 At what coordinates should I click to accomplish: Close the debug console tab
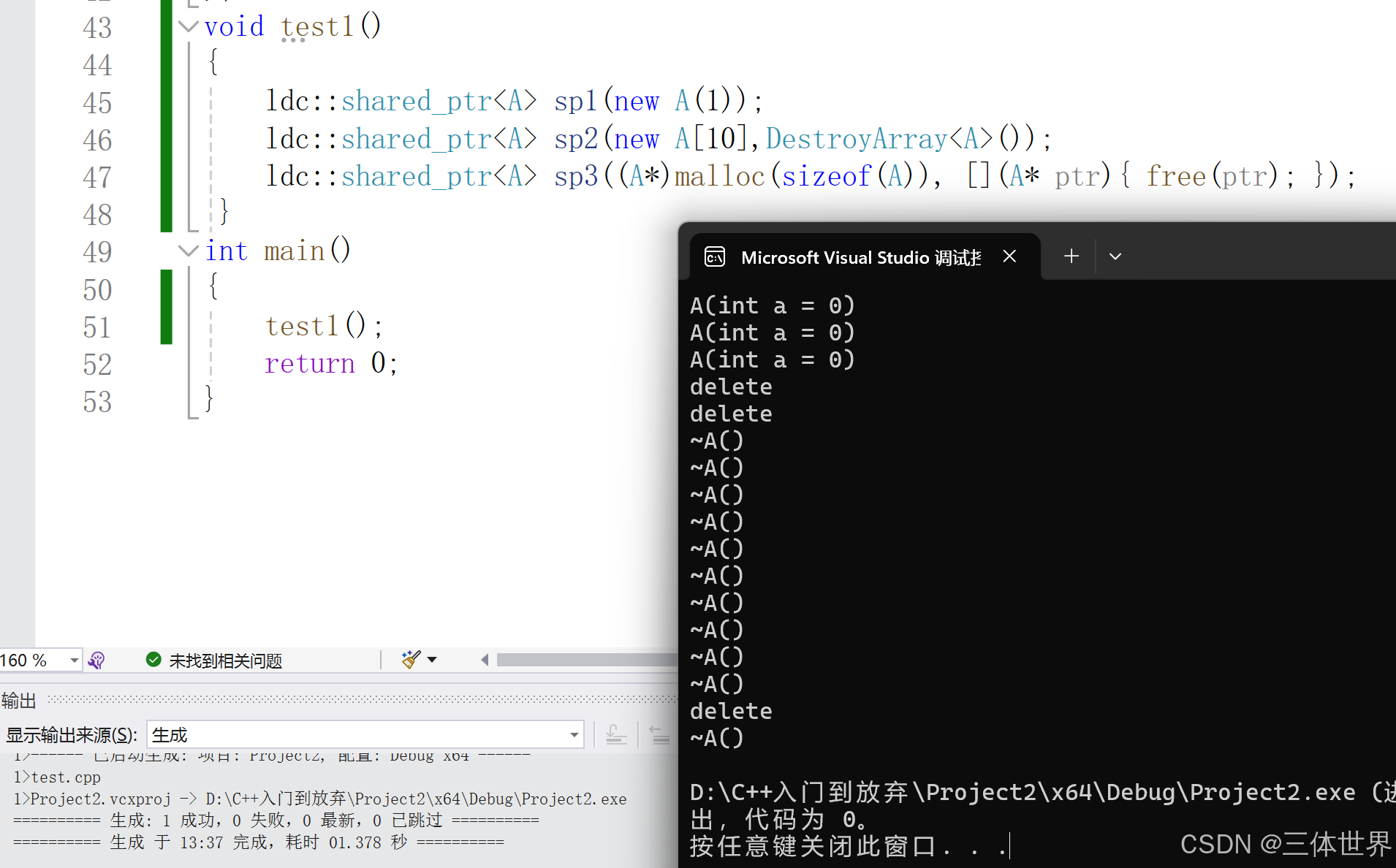pos(1009,256)
